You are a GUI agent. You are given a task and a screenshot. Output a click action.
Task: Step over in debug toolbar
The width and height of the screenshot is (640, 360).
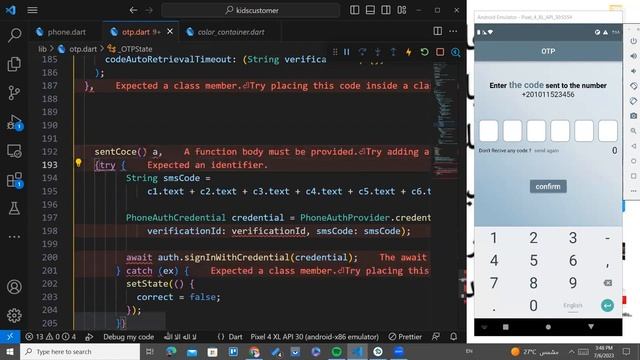point(362,52)
